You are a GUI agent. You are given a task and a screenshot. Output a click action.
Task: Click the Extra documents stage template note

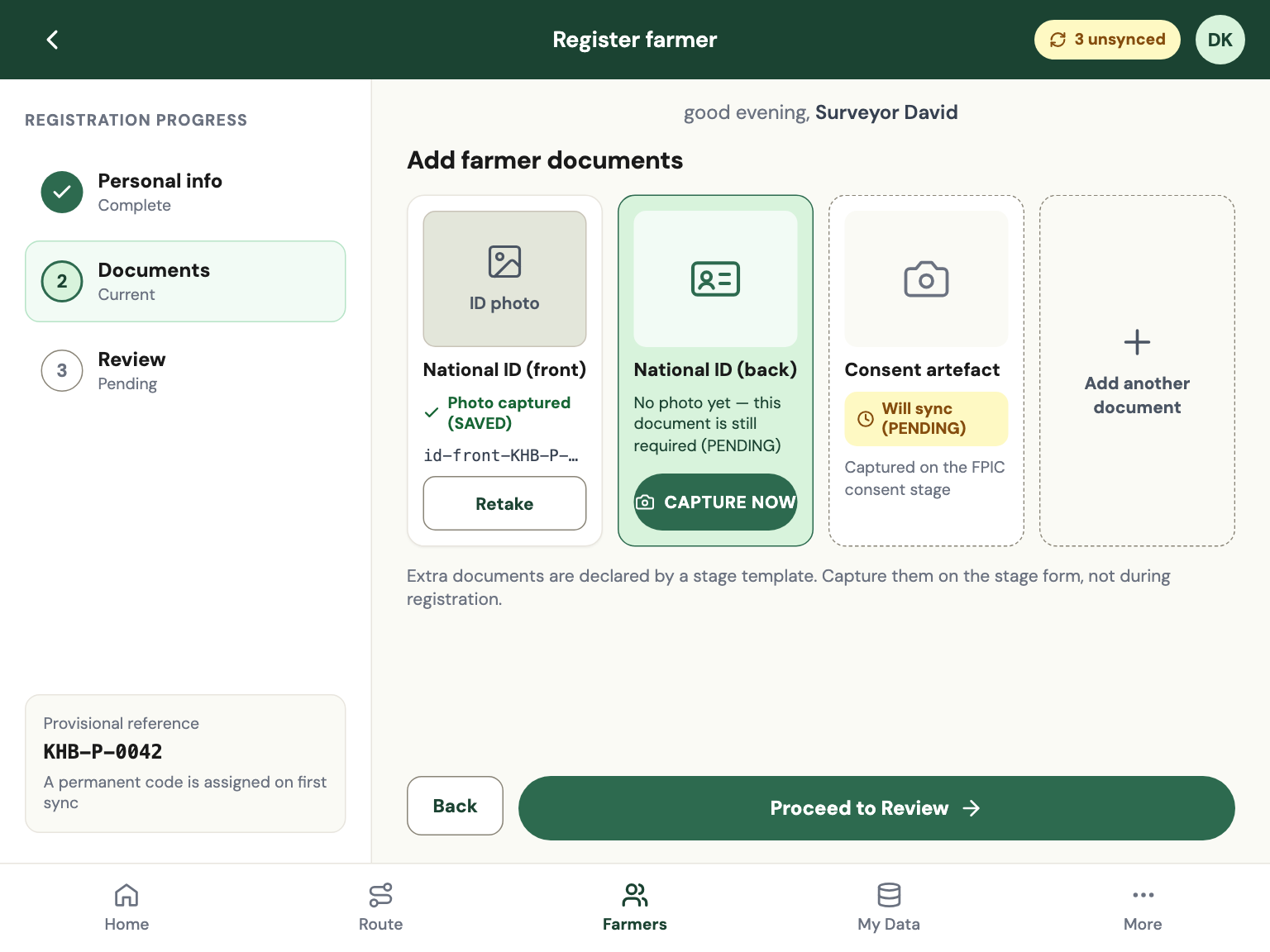(789, 588)
